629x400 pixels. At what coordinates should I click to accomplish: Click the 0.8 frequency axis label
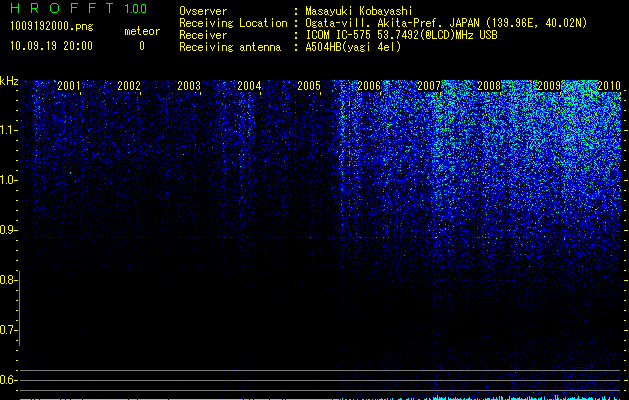click(x=7, y=280)
